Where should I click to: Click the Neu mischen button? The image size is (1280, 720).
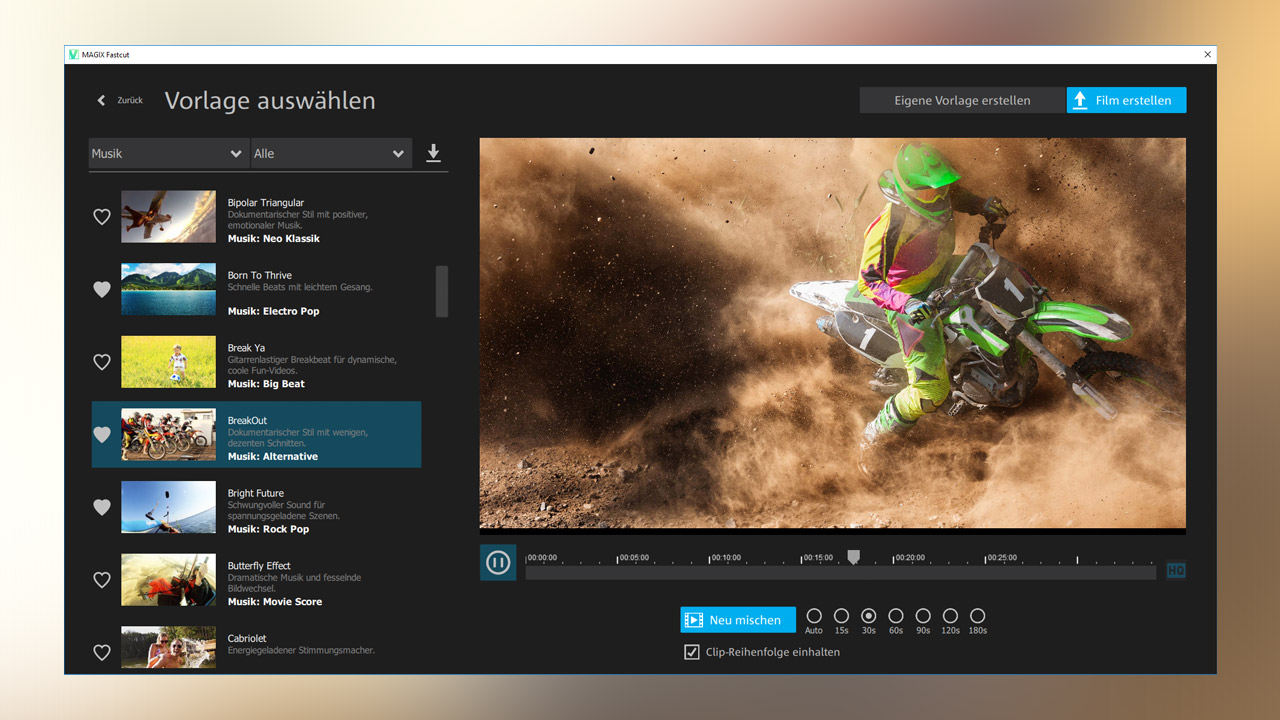click(737, 619)
